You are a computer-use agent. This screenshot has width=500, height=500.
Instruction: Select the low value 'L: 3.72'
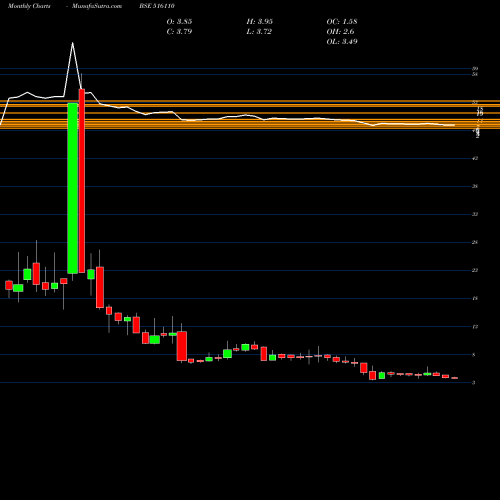point(259,32)
